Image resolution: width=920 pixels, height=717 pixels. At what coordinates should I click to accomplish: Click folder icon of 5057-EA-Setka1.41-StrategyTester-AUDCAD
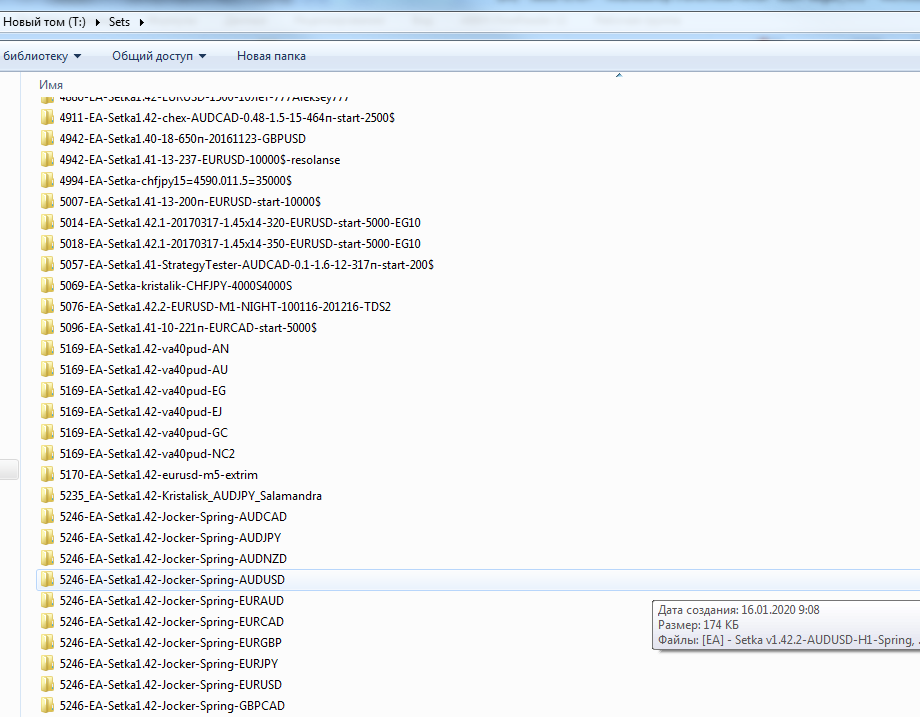[x=48, y=265]
